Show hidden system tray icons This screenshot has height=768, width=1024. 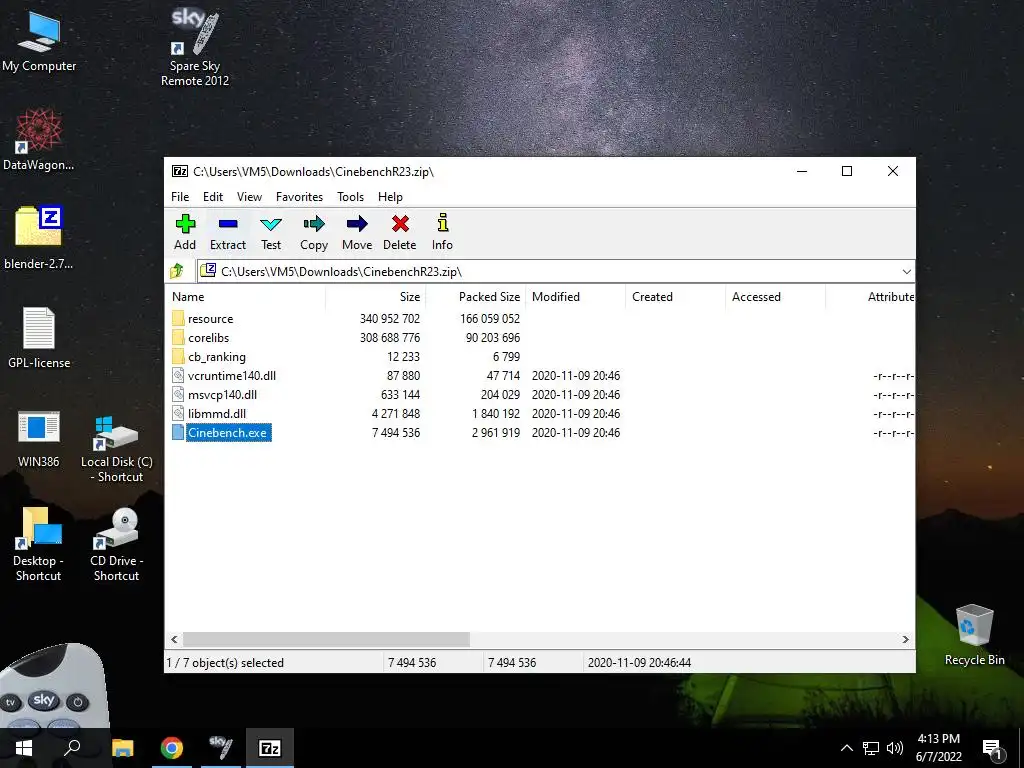click(x=846, y=748)
